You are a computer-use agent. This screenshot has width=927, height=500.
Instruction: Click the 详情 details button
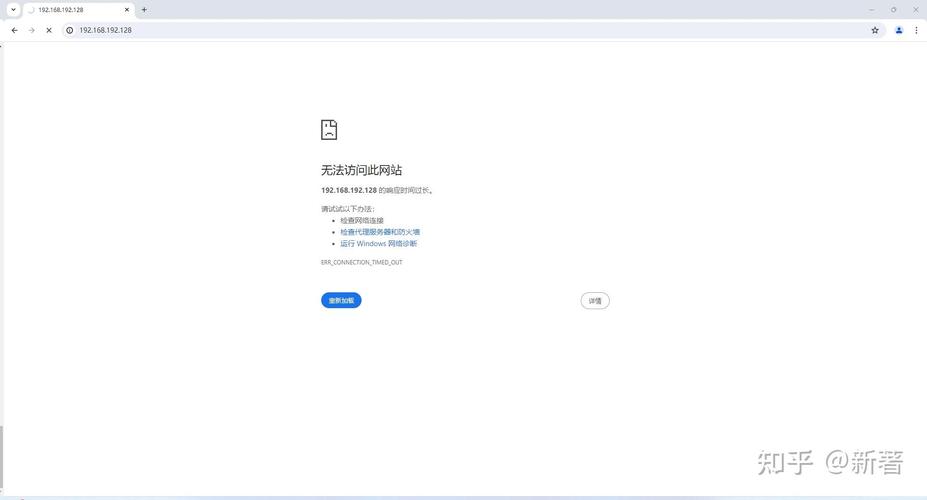click(x=595, y=301)
